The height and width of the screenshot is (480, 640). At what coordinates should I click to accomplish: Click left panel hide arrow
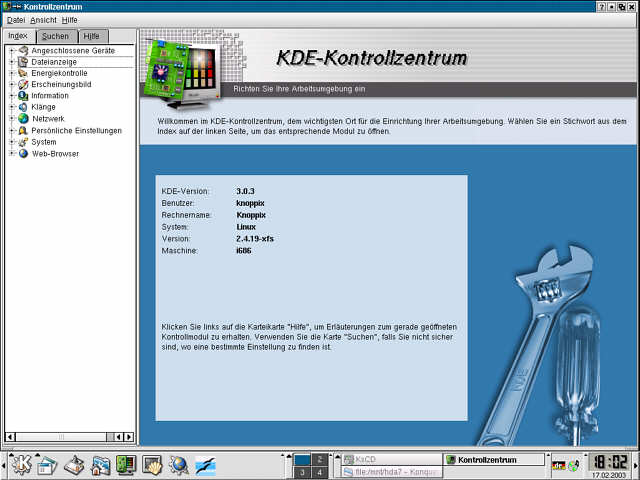[x=2, y=465]
